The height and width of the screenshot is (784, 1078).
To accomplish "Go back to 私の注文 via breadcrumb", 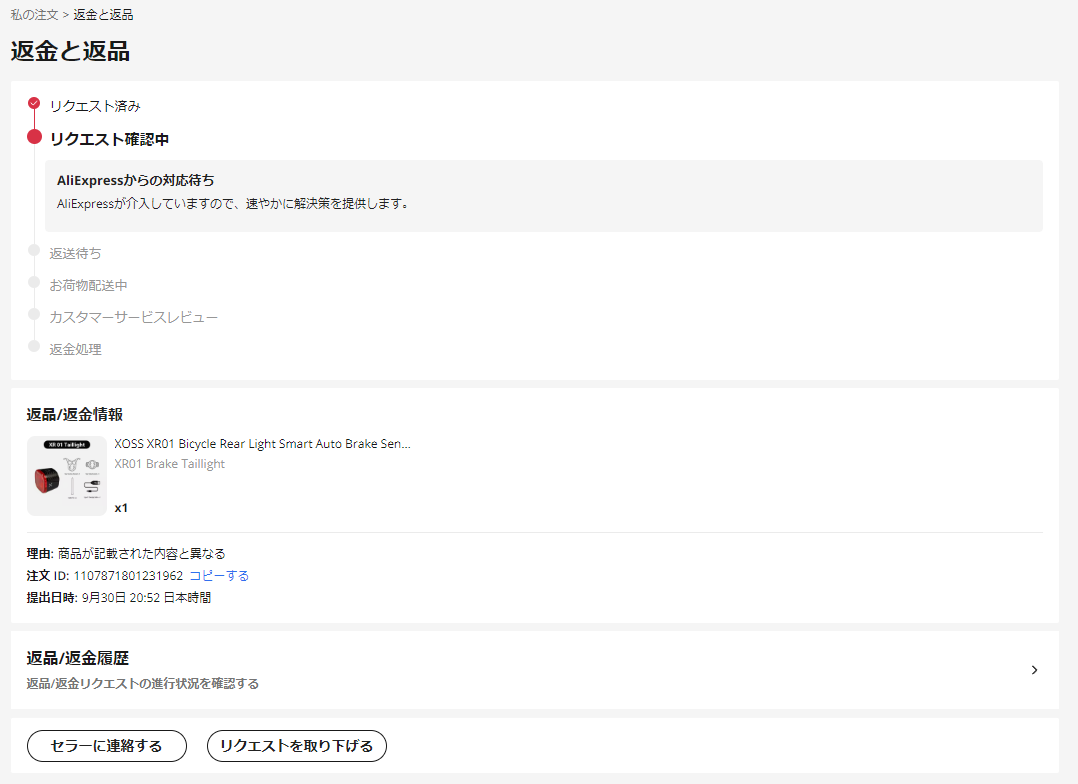I will [x=33, y=15].
